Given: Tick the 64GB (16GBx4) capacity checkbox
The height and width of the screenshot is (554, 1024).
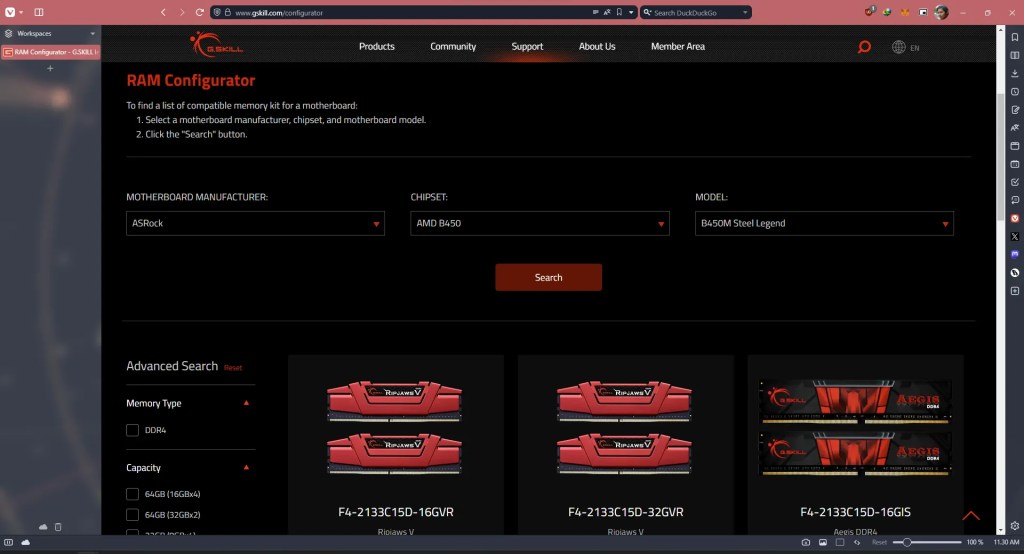Looking at the screenshot, I should click(x=133, y=494).
